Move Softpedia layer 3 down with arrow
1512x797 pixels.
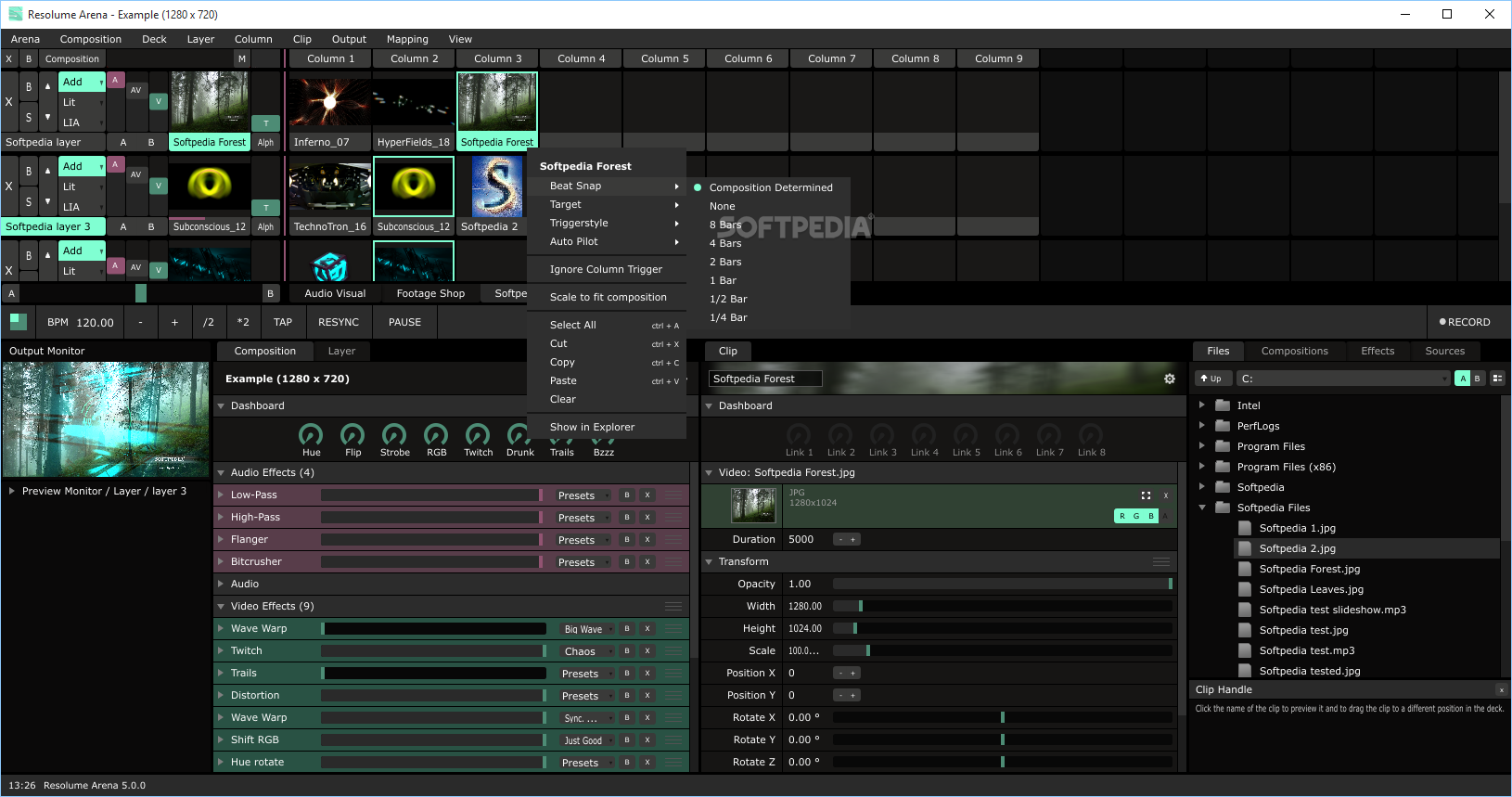[47, 201]
